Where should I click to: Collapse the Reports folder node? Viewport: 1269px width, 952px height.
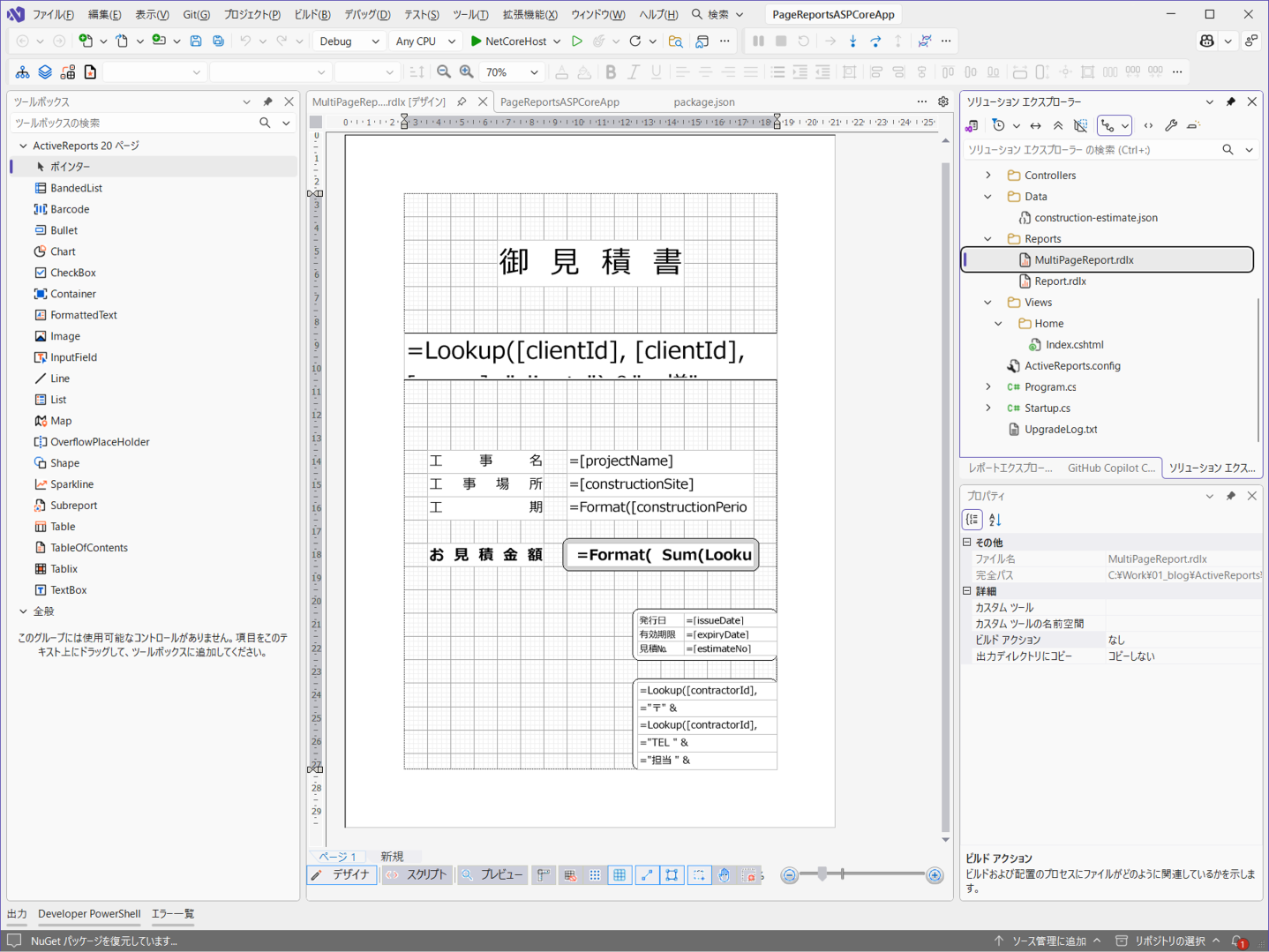tap(988, 239)
